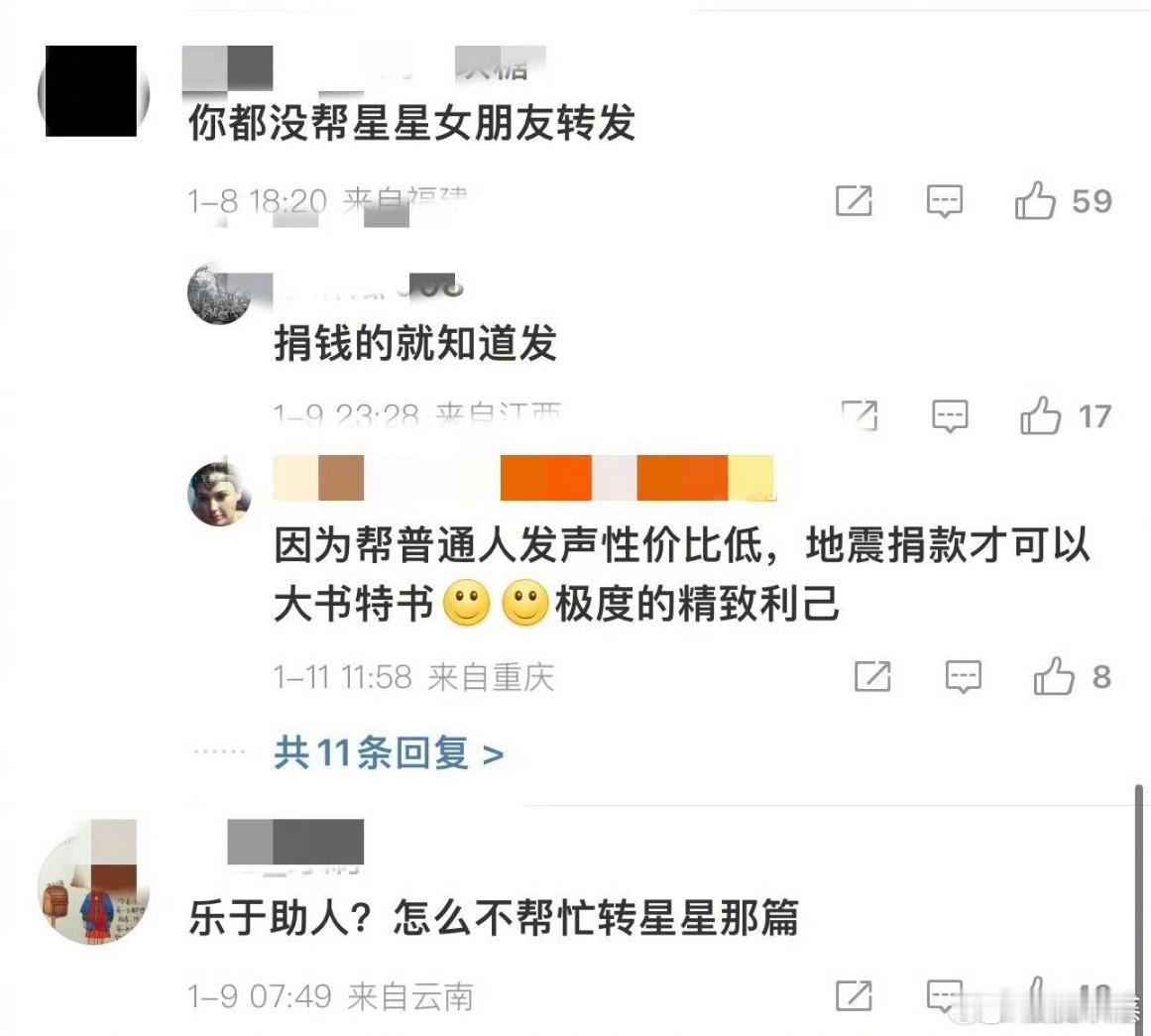Expand 共11条回复 replies link
The width and height of the screenshot is (1151, 1036).
pyautogui.click(x=389, y=752)
